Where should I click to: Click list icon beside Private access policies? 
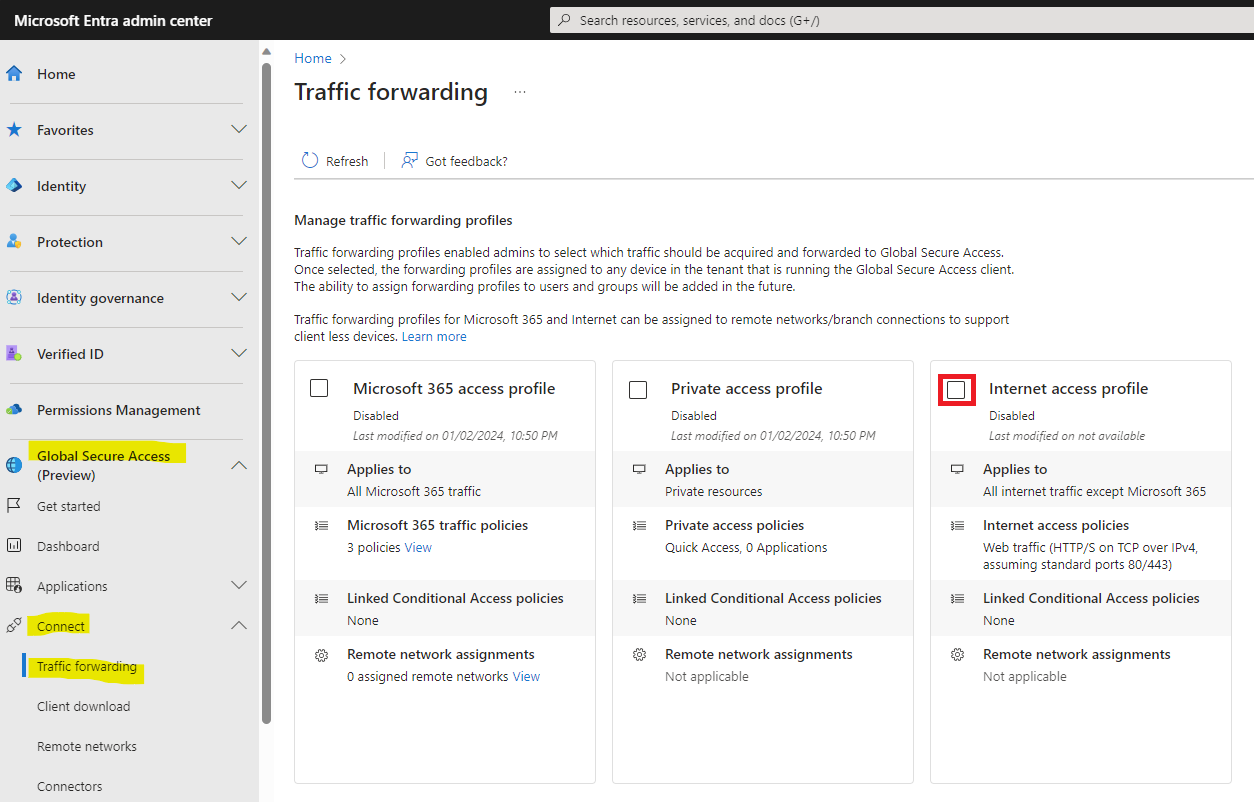tap(639, 525)
